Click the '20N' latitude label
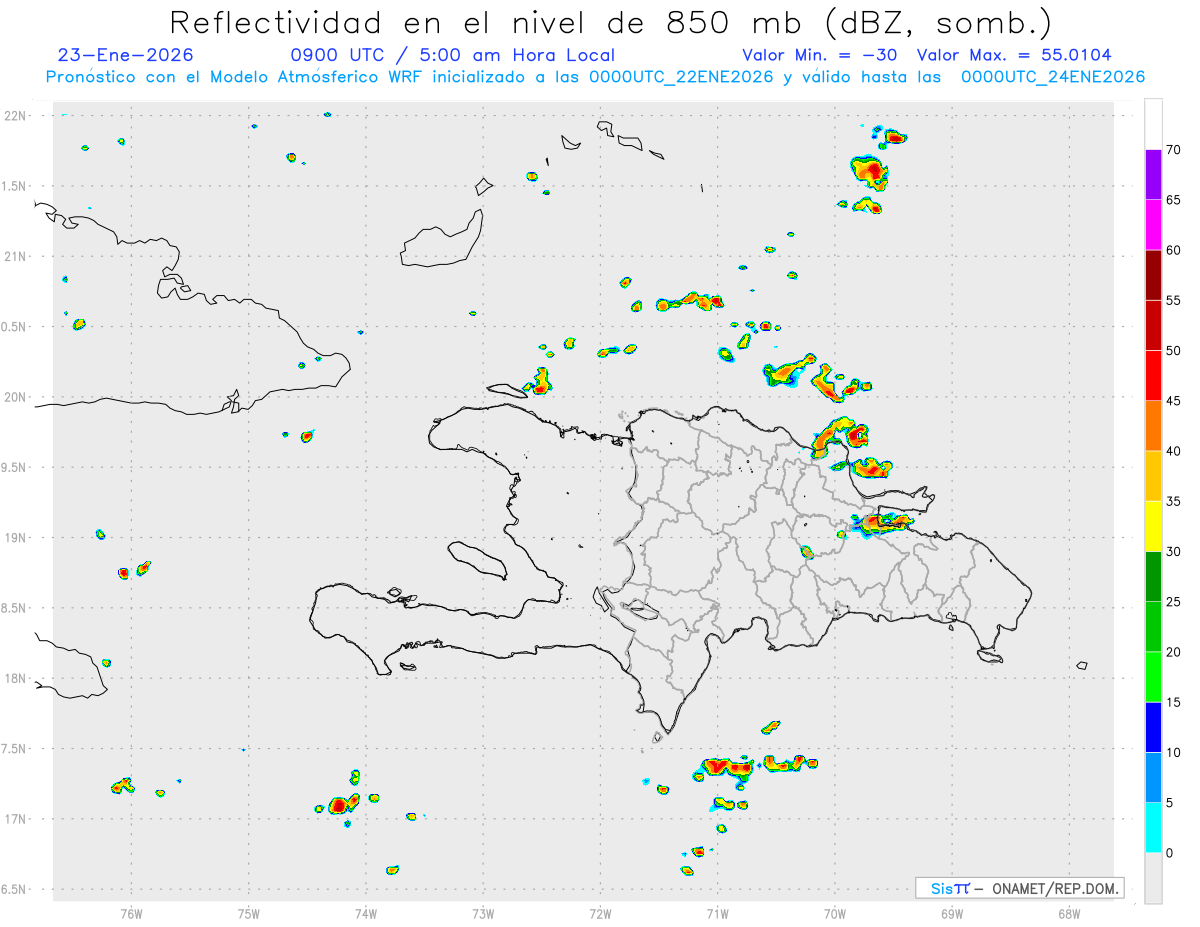 click(17, 397)
